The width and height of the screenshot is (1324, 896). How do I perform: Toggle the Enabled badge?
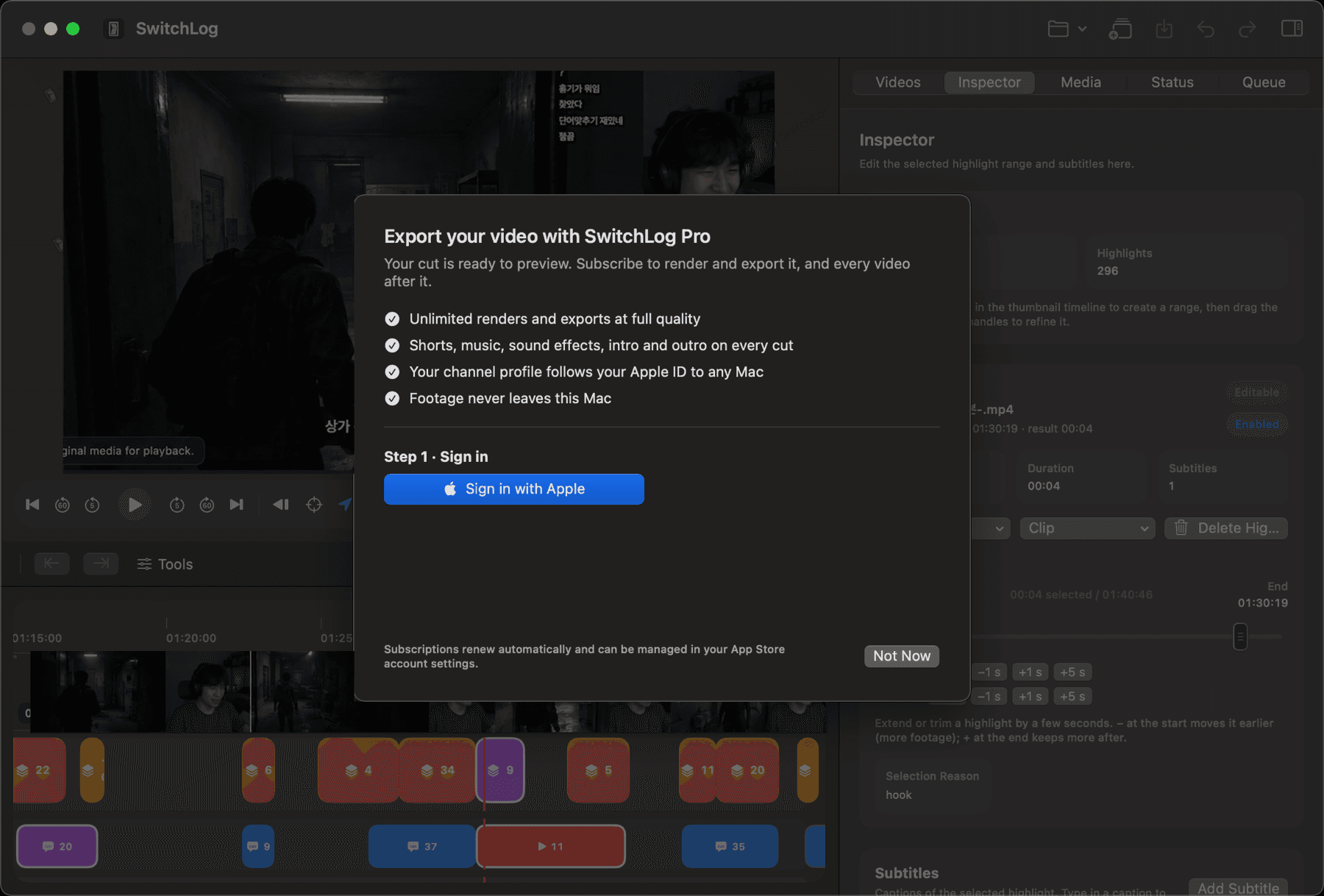(x=1256, y=424)
